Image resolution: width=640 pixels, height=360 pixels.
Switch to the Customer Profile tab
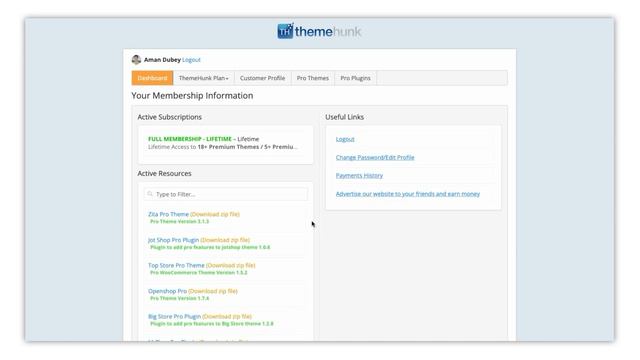click(x=262, y=78)
